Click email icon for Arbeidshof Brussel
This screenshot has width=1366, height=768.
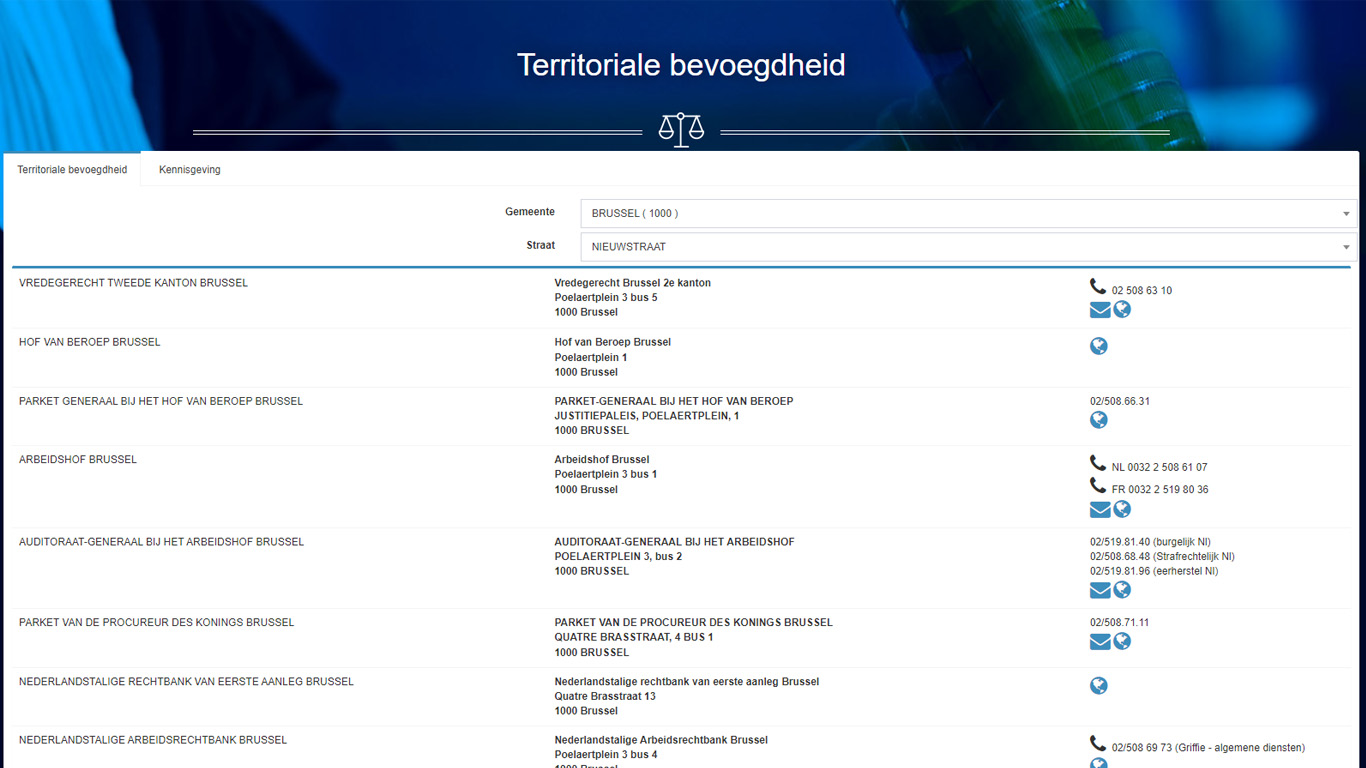(x=1100, y=510)
